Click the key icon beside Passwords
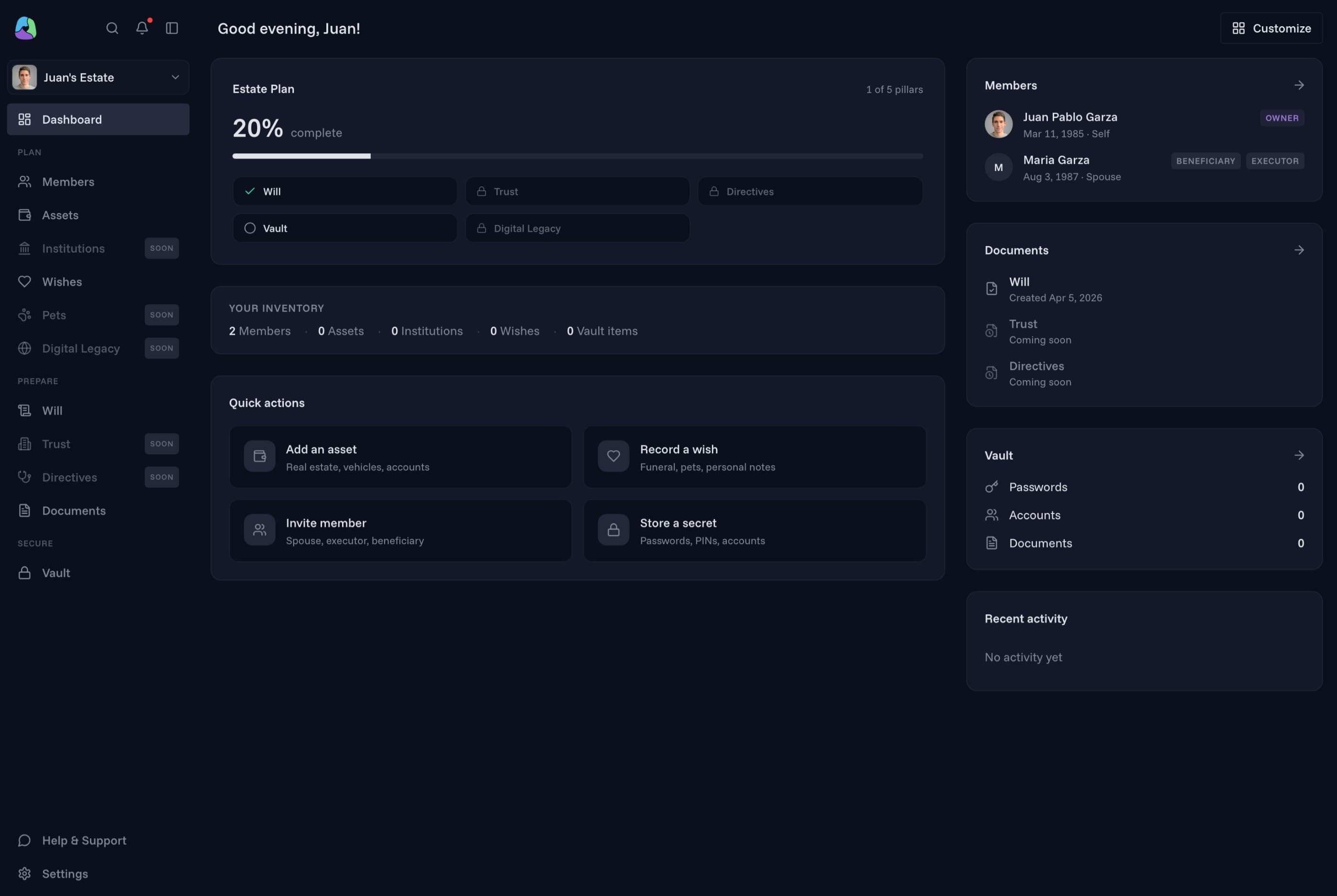1337x896 pixels. pyautogui.click(x=992, y=487)
